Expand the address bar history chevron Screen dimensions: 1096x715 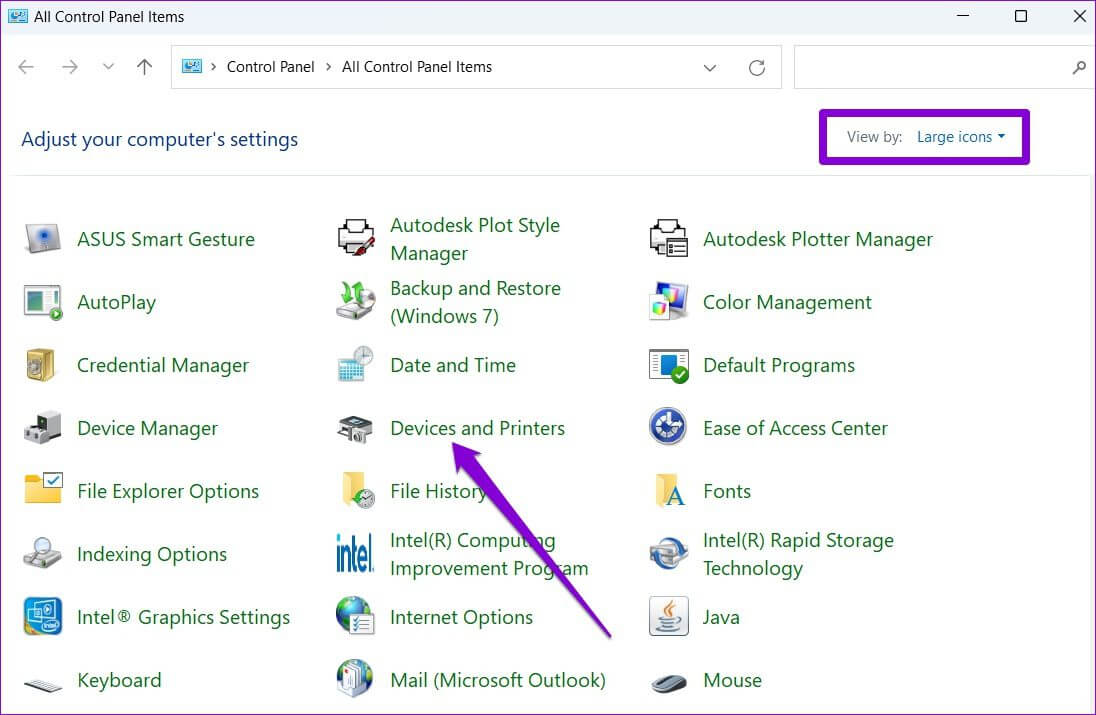710,68
